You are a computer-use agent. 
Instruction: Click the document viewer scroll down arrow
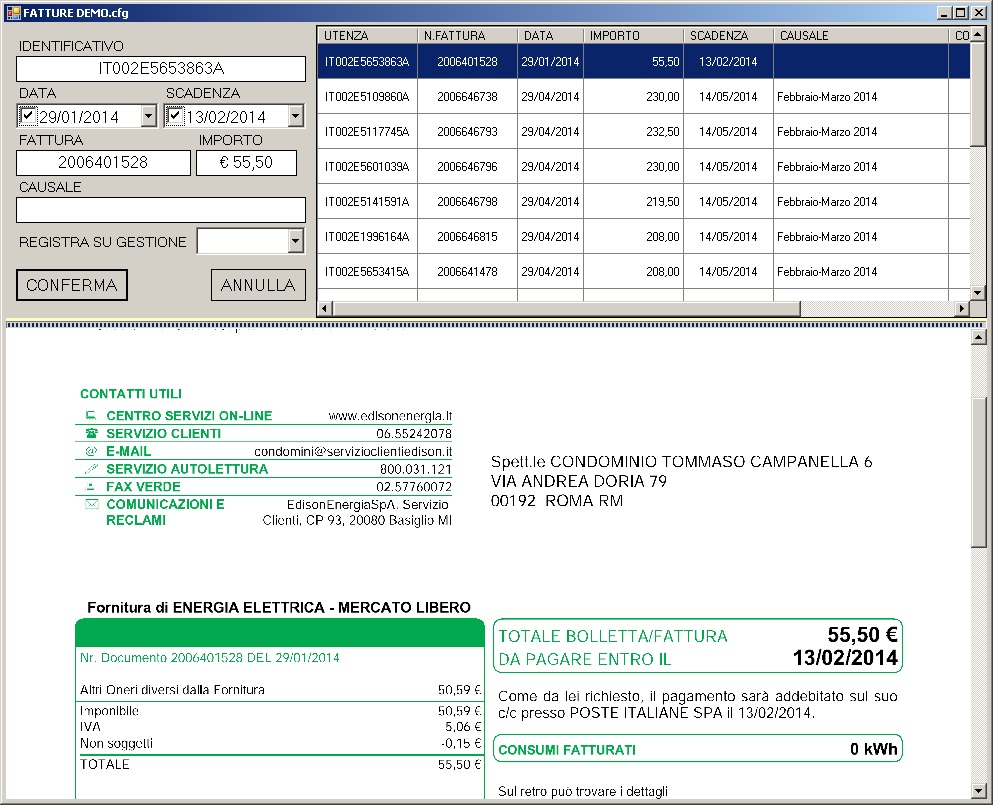pyautogui.click(x=978, y=791)
